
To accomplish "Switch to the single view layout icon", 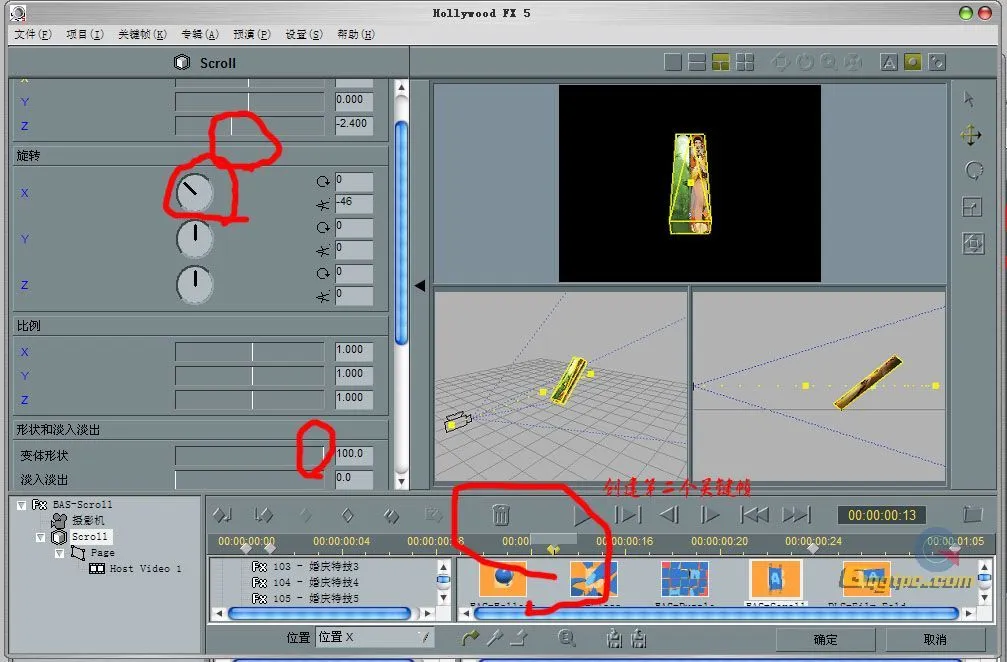I will coord(673,62).
